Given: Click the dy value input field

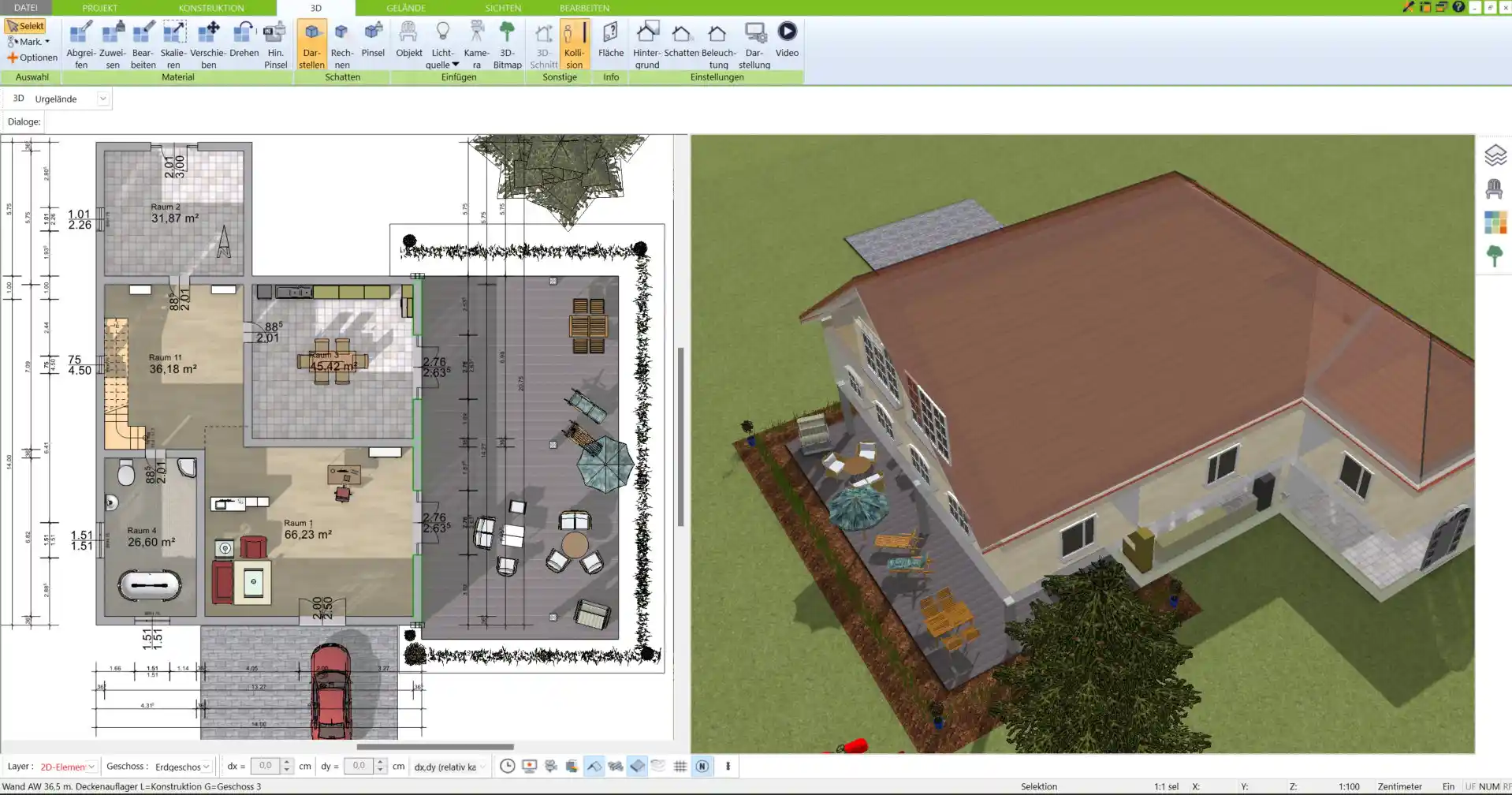Looking at the screenshot, I should coord(359,766).
